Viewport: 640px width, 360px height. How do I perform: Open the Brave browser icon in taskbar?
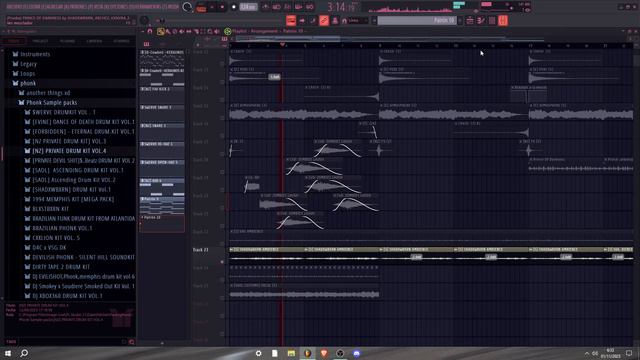coord(324,353)
